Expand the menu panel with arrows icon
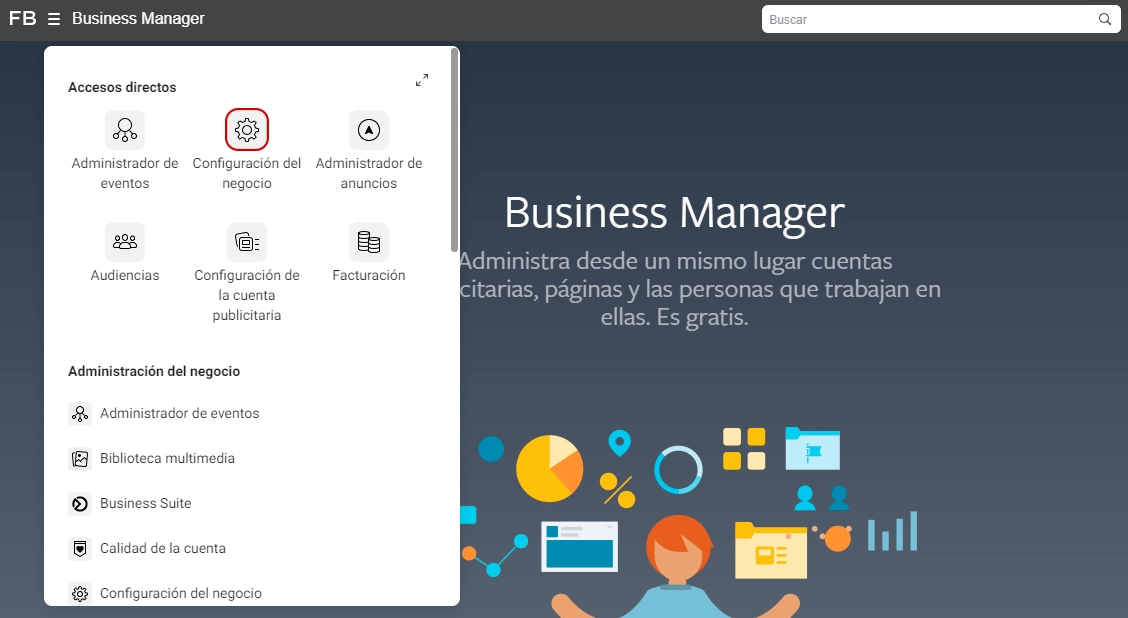The image size is (1128, 618). [422, 80]
